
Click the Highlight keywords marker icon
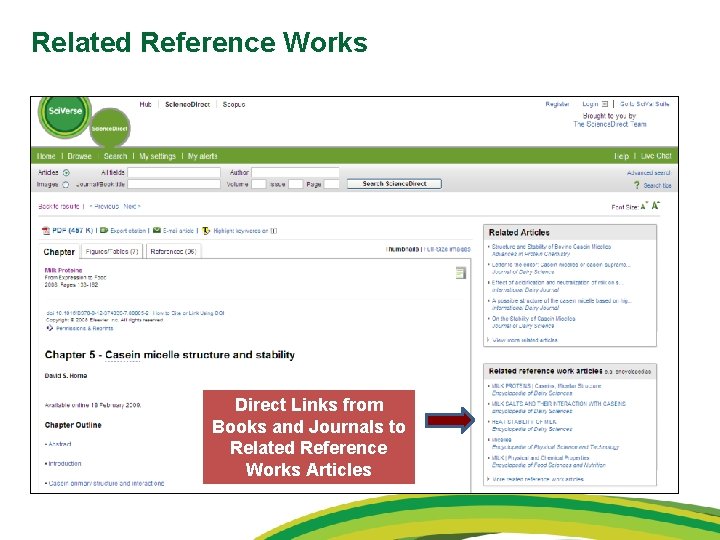point(206,231)
